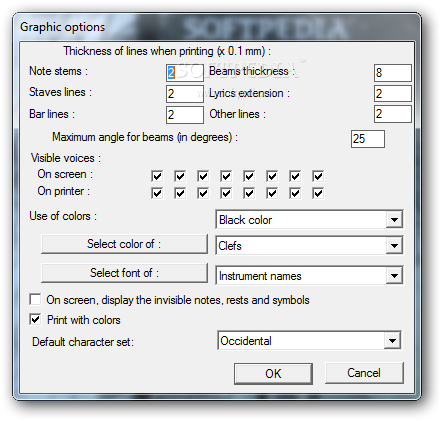Screen dimensions: 442x421
Task: Toggle first On screen voice checkbox
Action: pyautogui.click(x=157, y=176)
